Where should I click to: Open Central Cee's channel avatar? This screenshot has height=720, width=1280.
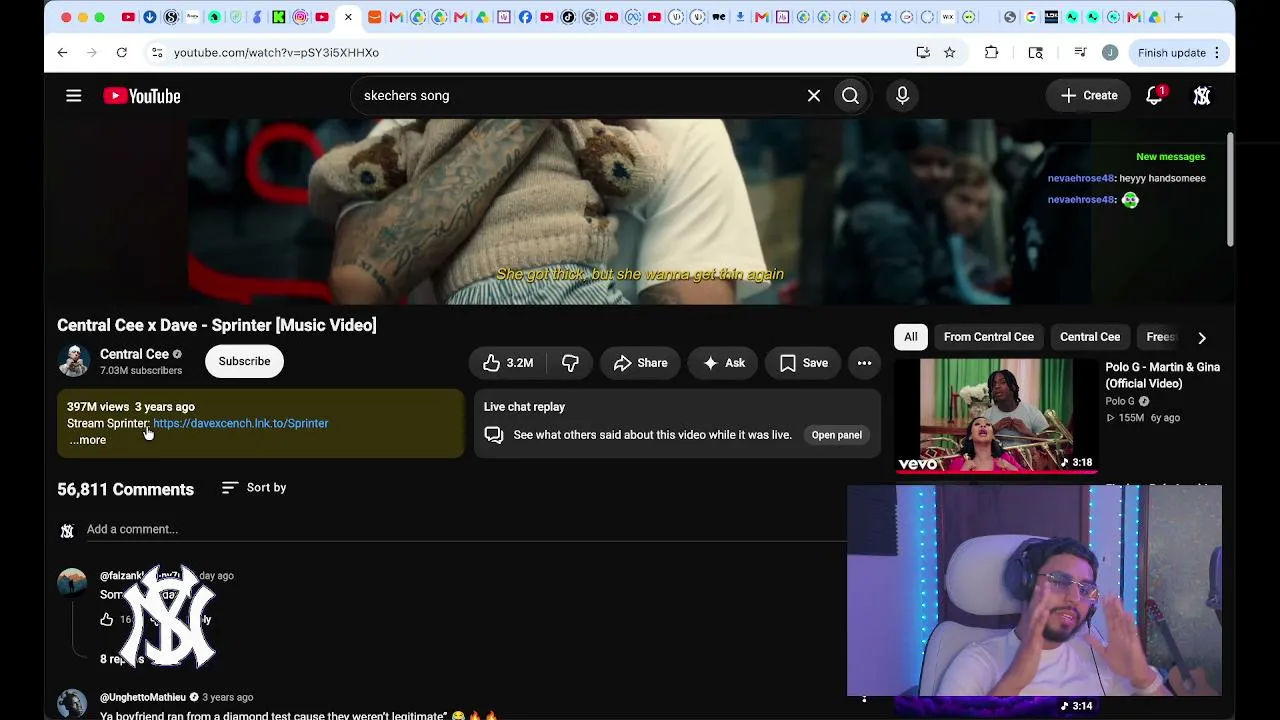click(73, 361)
